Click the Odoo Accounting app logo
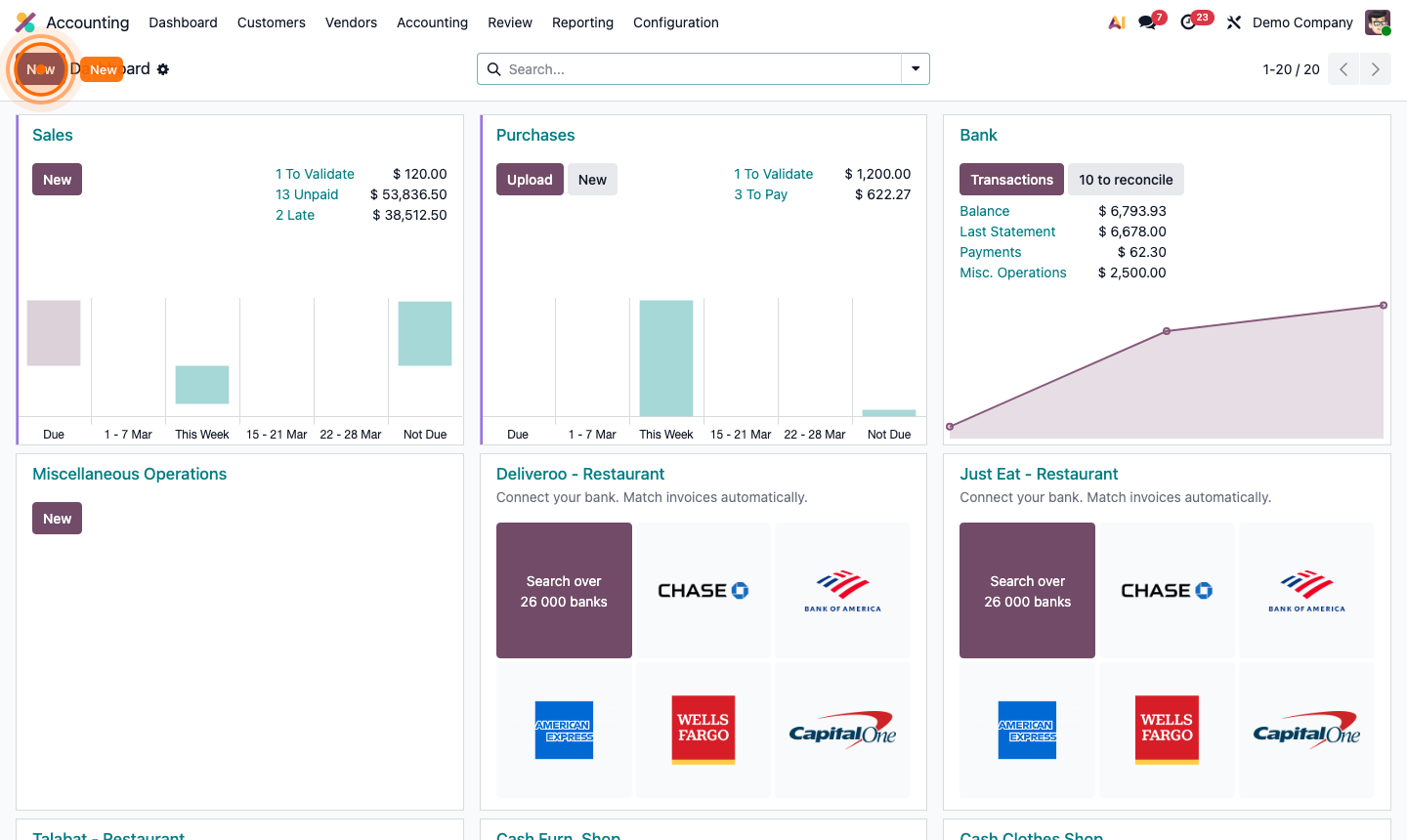This screenshot has height=840, width=1407. pos(24,21)
